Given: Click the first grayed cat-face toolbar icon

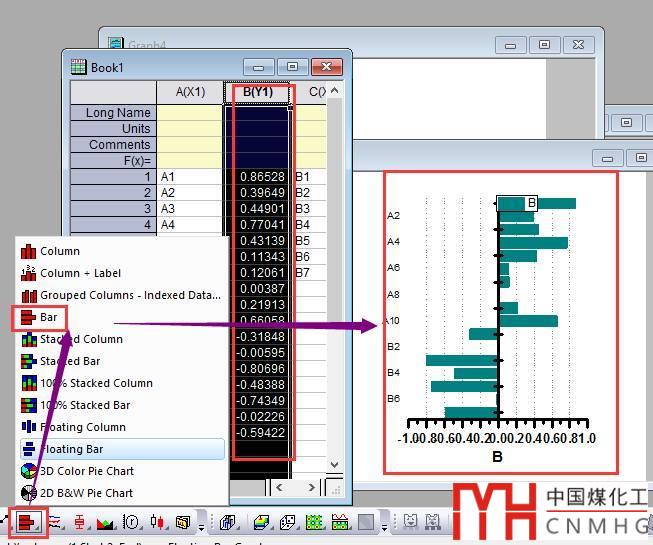Looking at the screenshot, I should pyautogui.click(x=411, y=521).
